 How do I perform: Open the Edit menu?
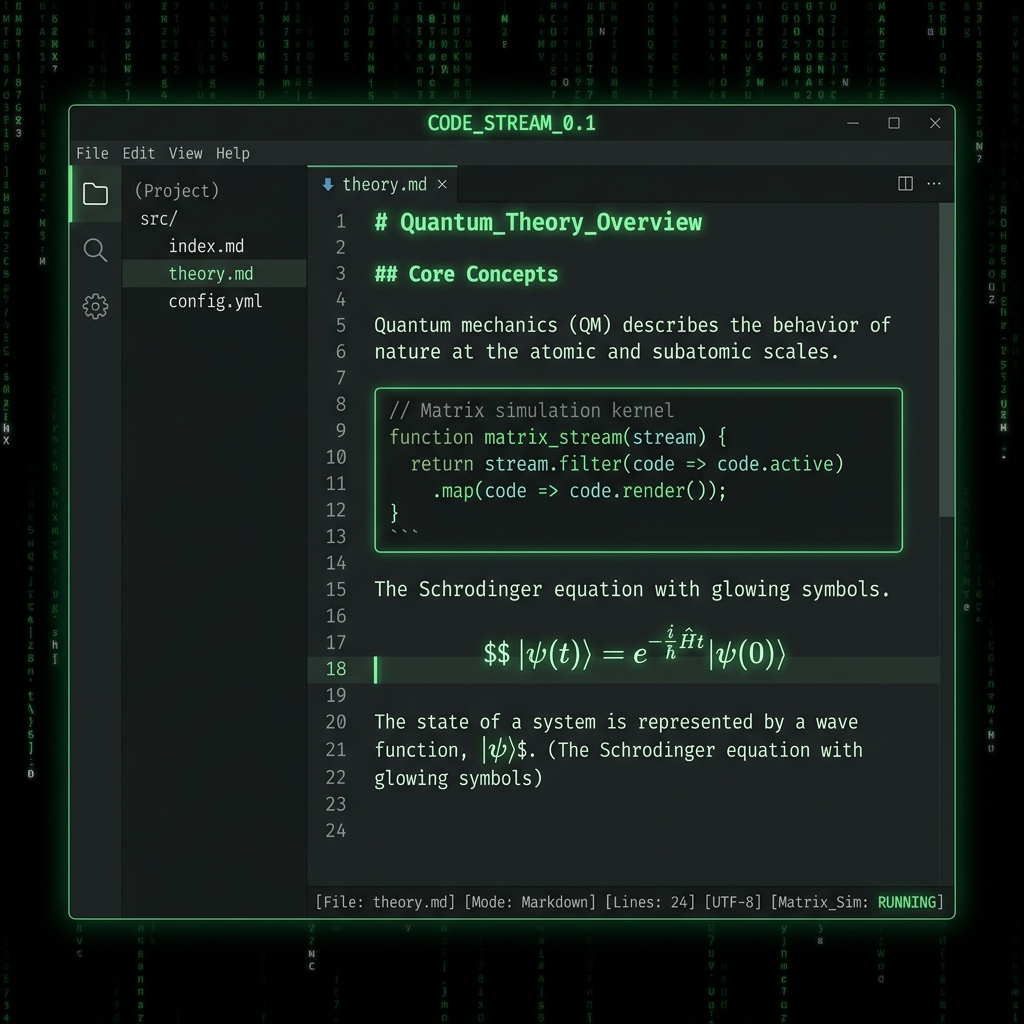138,153
